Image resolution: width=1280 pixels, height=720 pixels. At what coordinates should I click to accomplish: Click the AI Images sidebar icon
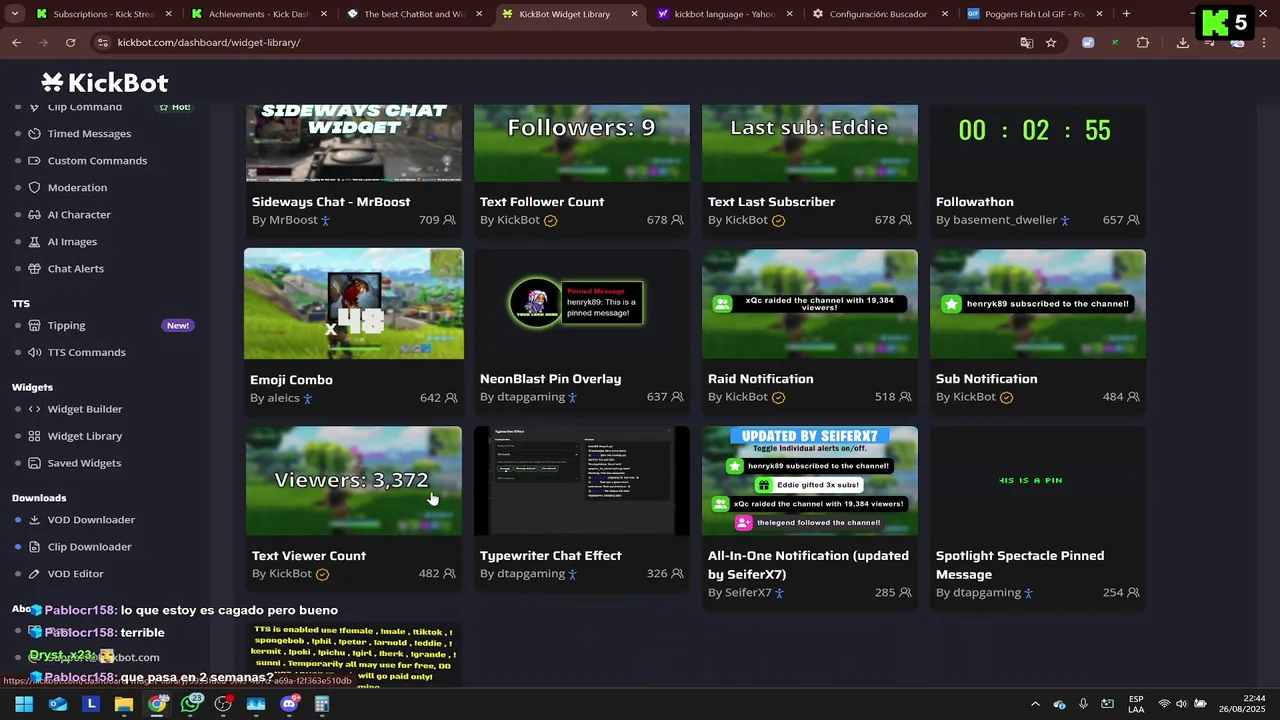[34, 242]
